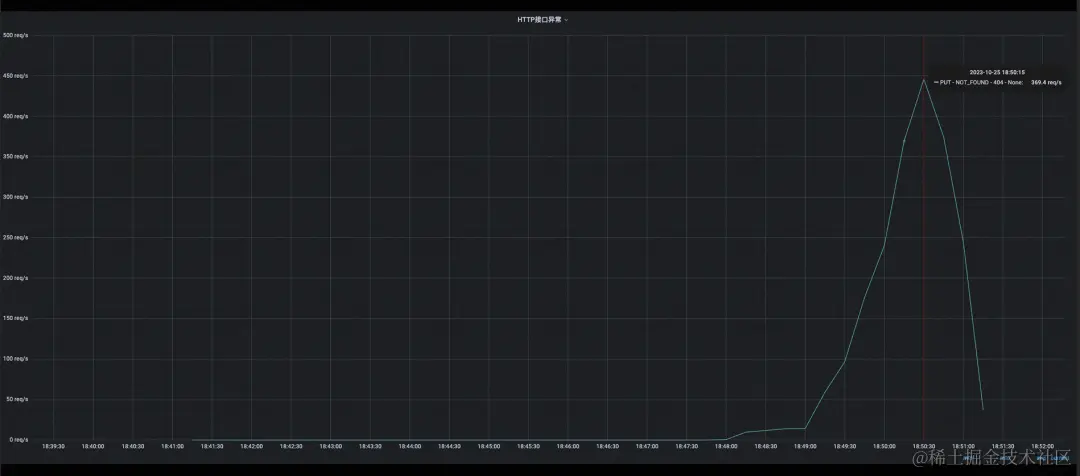Click the 18:44:00 time axis label
Image resolution: width=1080 pixels, height=476 pixels.
[x=410, y=446]
